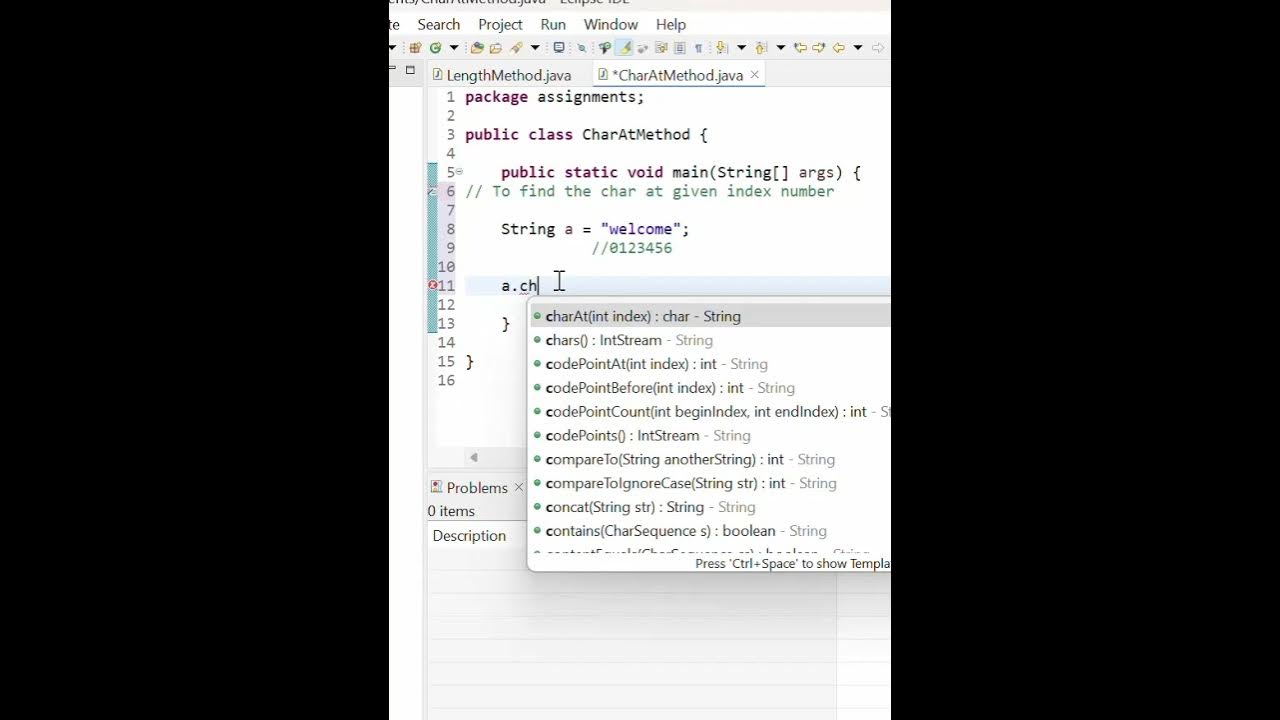This screenshot has height=720, width=1280.
Task: Click the error marker on line 11
Action: [433, 285]
